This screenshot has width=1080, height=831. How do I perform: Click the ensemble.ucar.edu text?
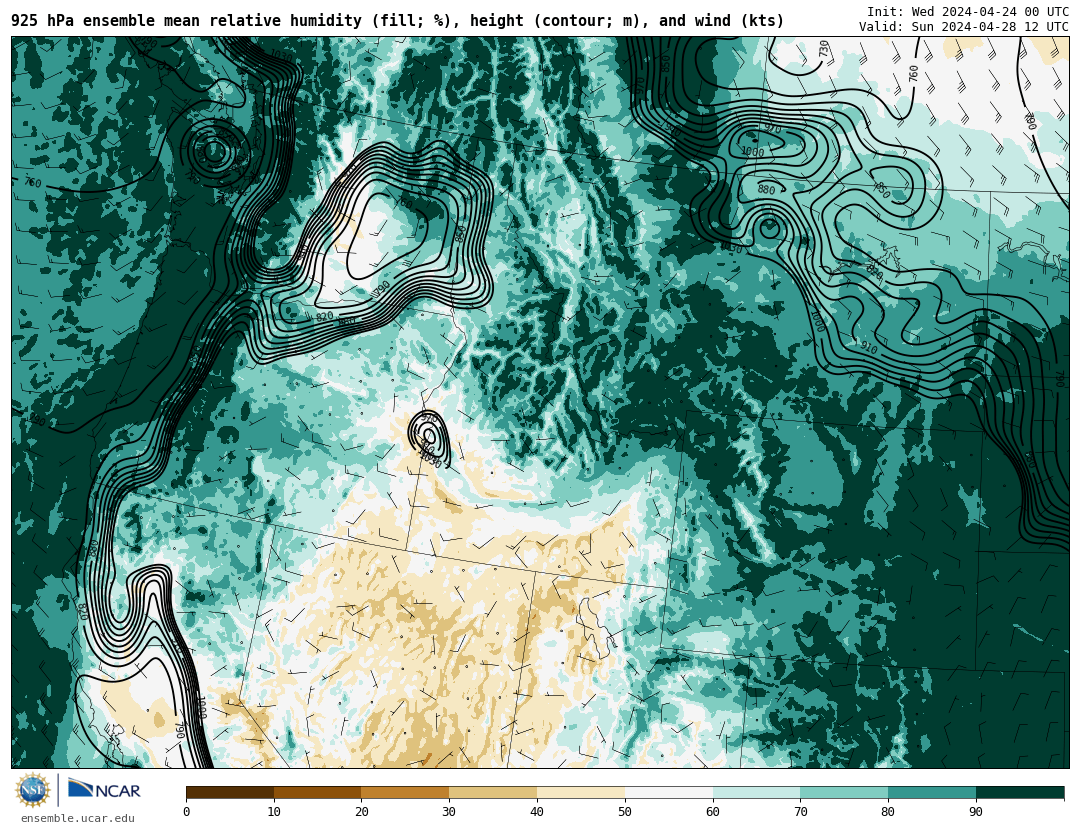point(78,819)
